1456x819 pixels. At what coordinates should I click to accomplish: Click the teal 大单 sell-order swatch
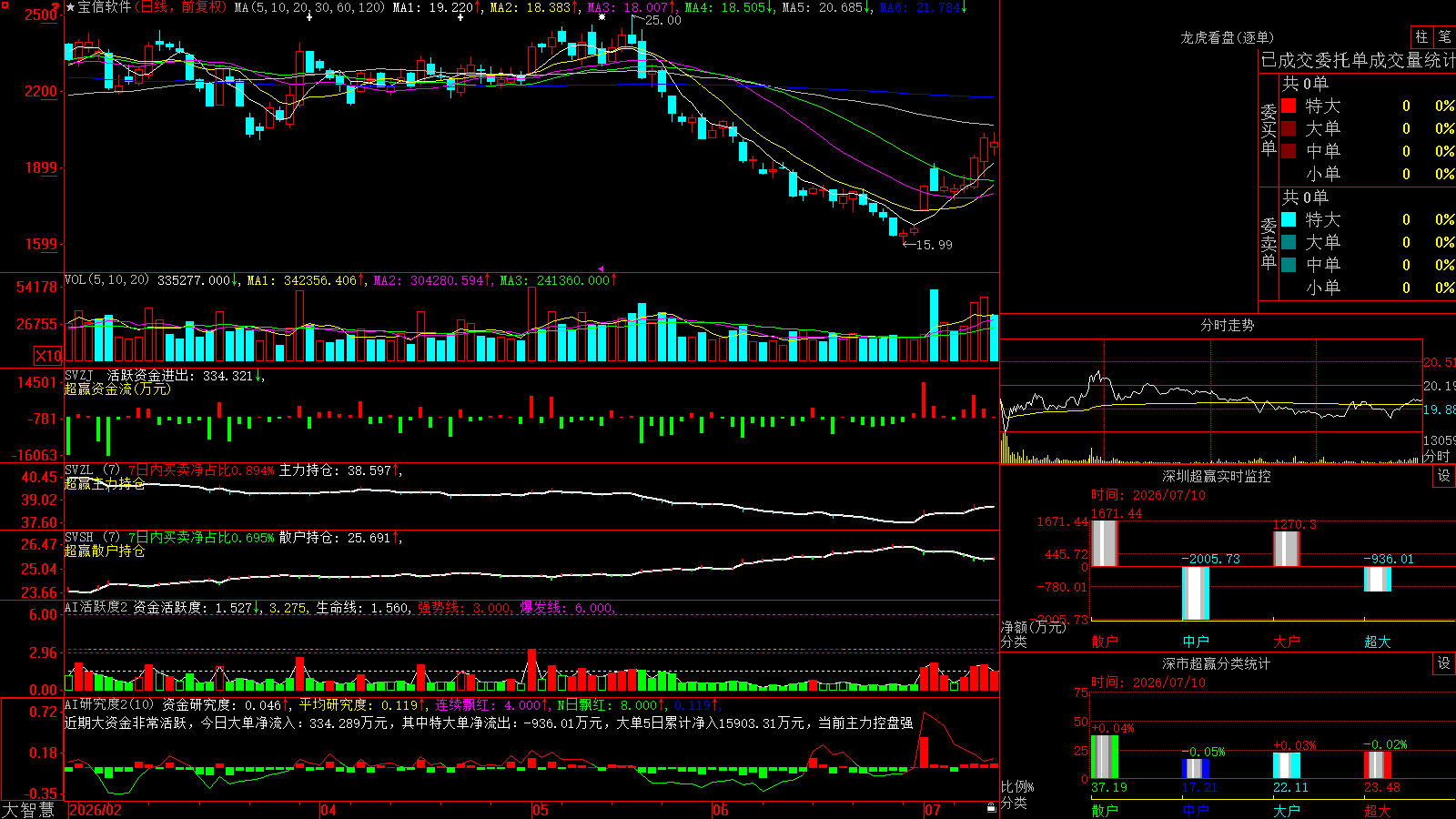1289,242
